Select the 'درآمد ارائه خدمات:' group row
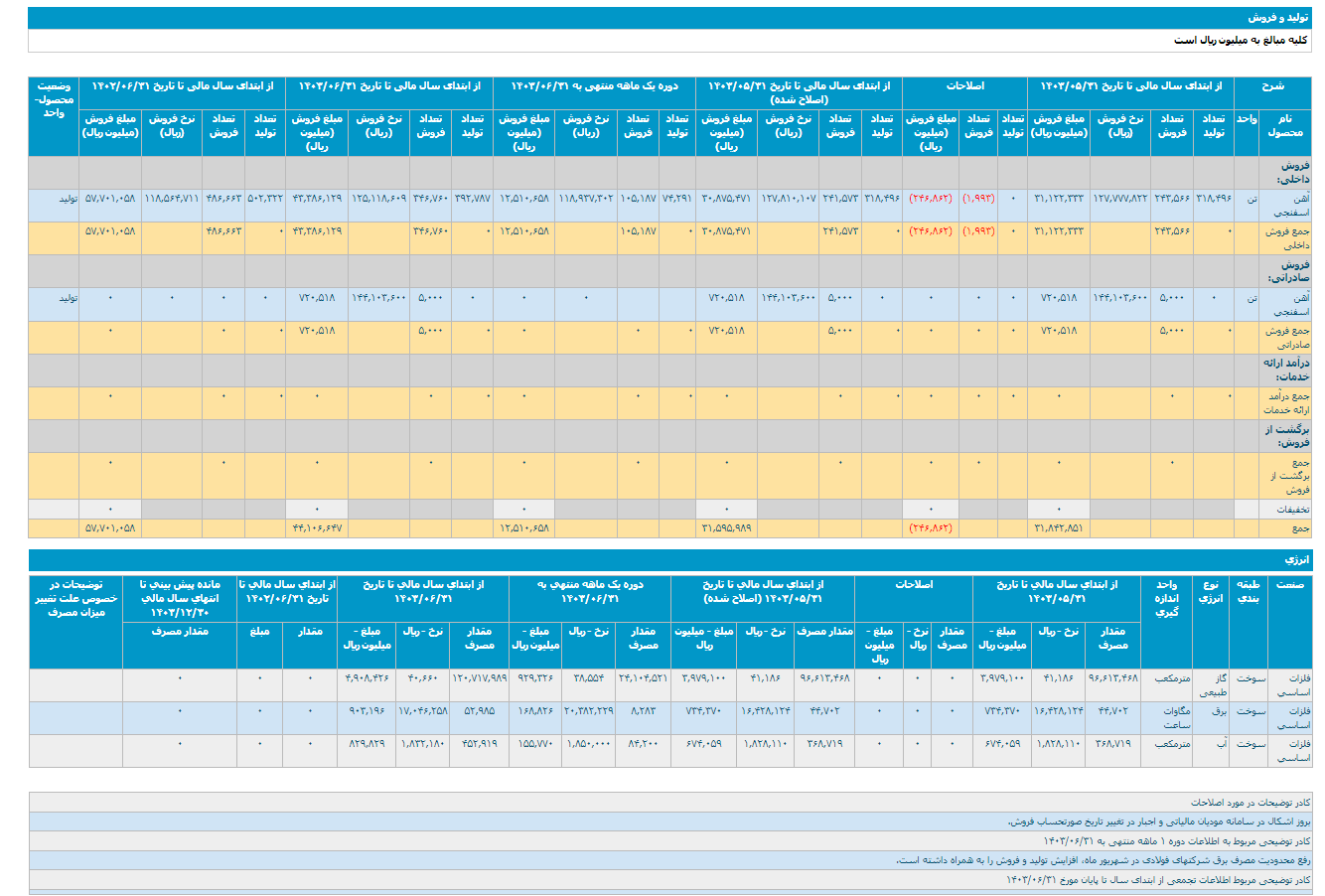The width and height of the screenshot is (1325, 896). point(1287,370)
